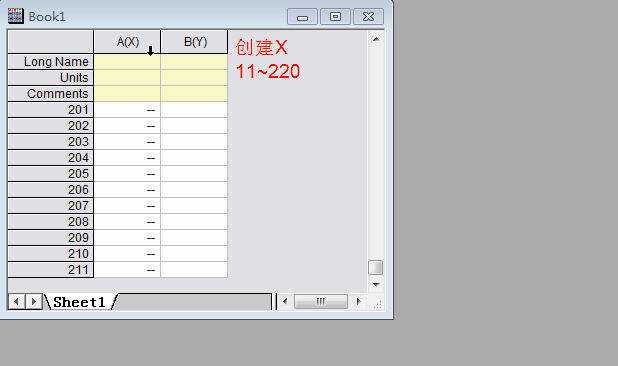
Task: Click column B cell in row 210
Action: tap(194, 254)
